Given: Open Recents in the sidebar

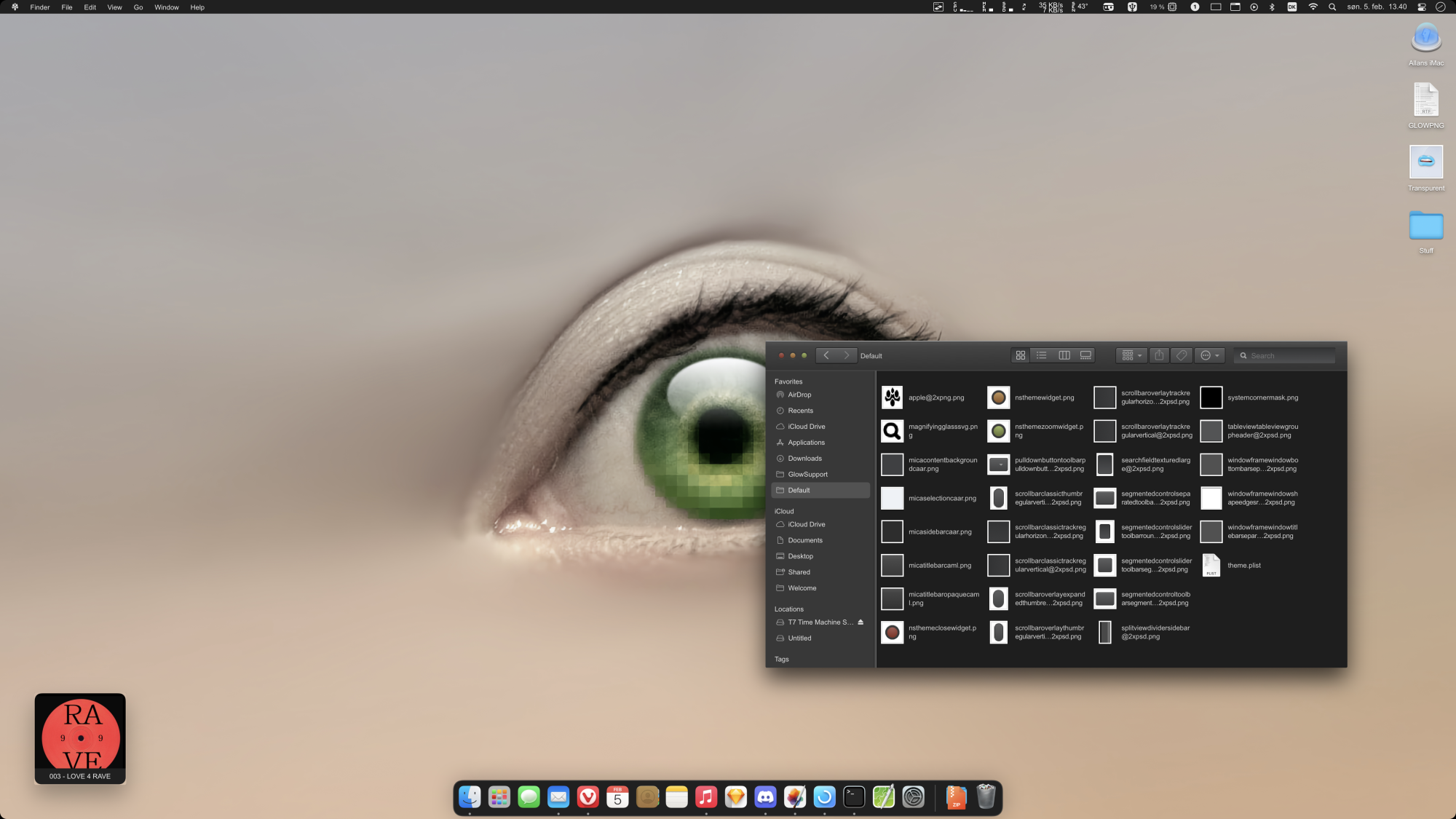Looking at the screenshot, I should 820,411.
